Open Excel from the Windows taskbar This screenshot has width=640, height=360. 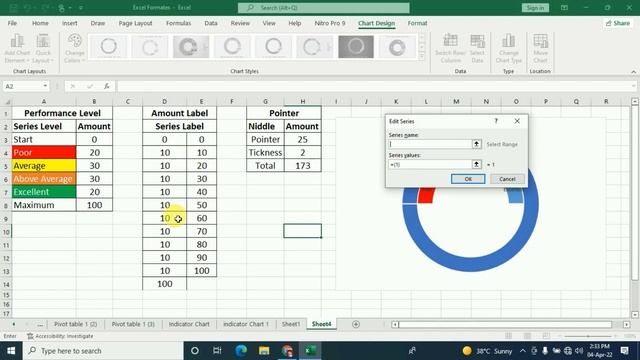[310, 351]
